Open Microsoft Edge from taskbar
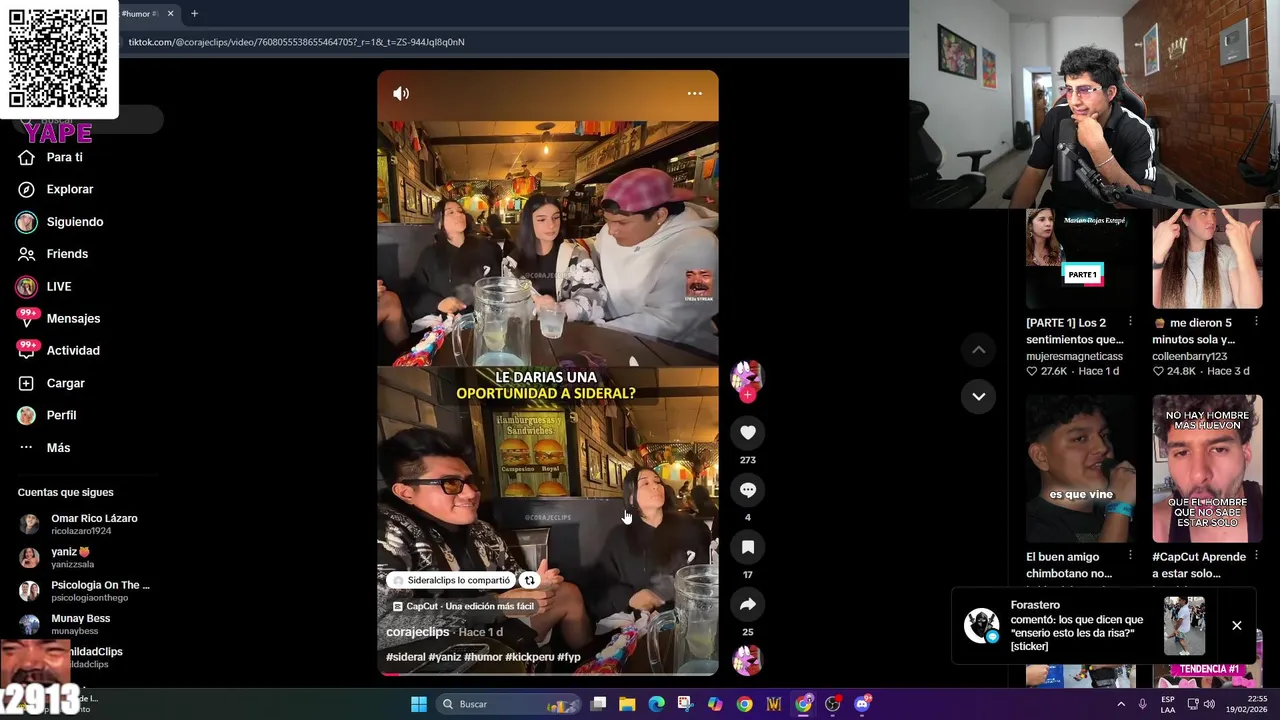Viewport: 1280px width, 720px height. 656,704
